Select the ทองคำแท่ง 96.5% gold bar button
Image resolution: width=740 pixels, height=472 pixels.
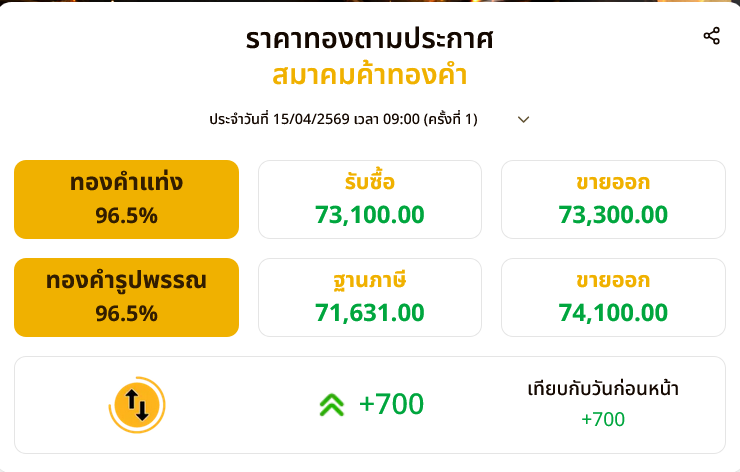[x=126, y=199]
